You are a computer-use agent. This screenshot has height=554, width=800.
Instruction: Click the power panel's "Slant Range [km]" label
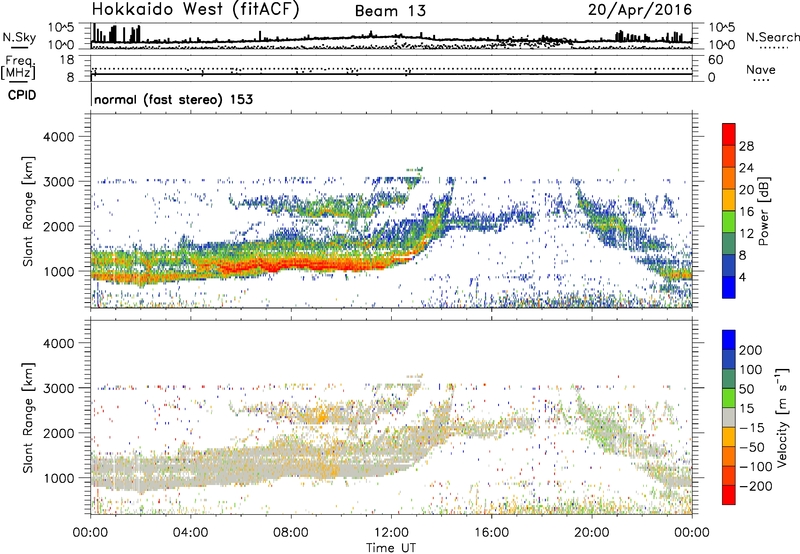[x=28, y=211]
